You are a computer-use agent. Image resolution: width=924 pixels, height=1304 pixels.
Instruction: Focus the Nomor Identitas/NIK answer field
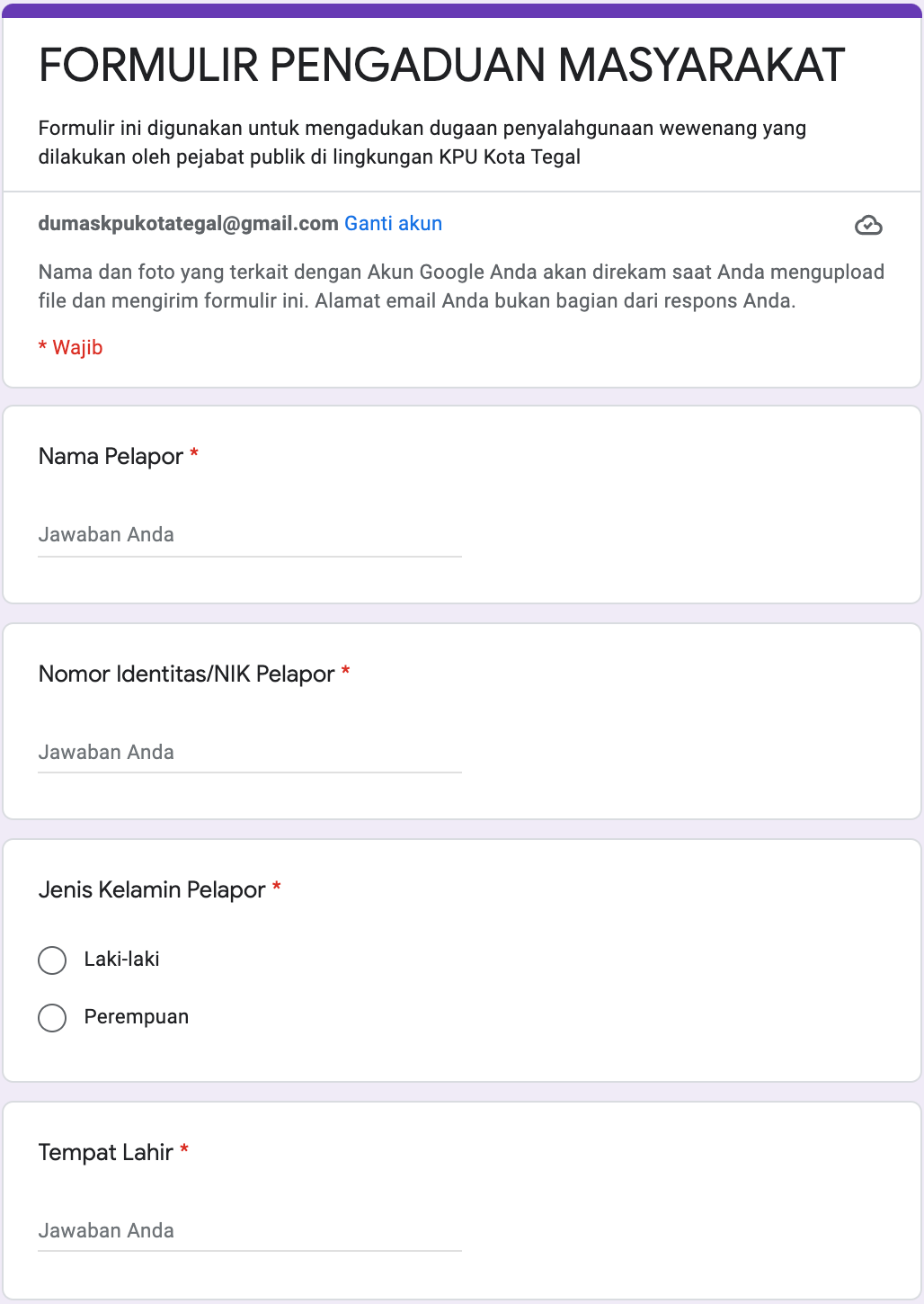[249, 753]
